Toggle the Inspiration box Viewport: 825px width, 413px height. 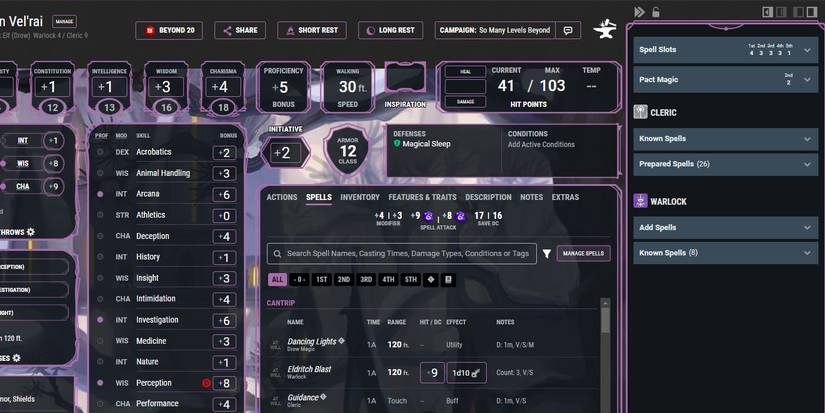click(405, 78)
